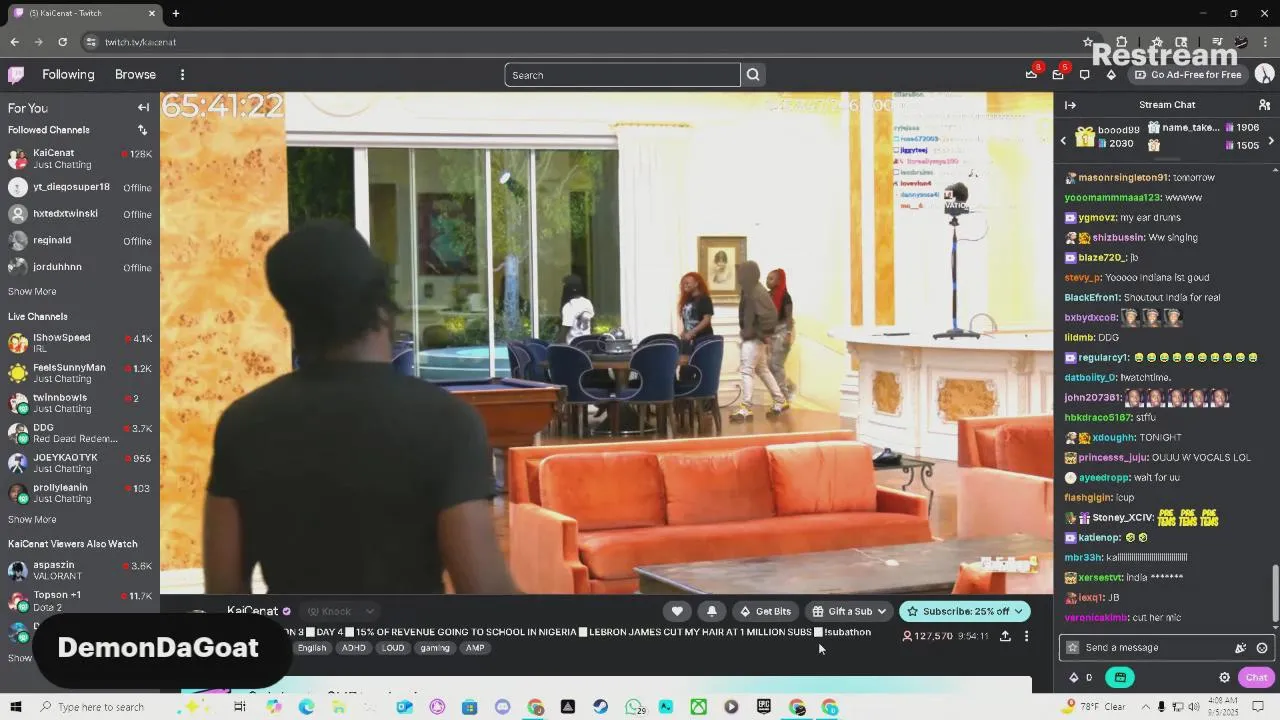The width and height of the screenshot is (1280, 720).
Task: Open the whispers speech bubble icon
Action: click(x=1084, y=75)
